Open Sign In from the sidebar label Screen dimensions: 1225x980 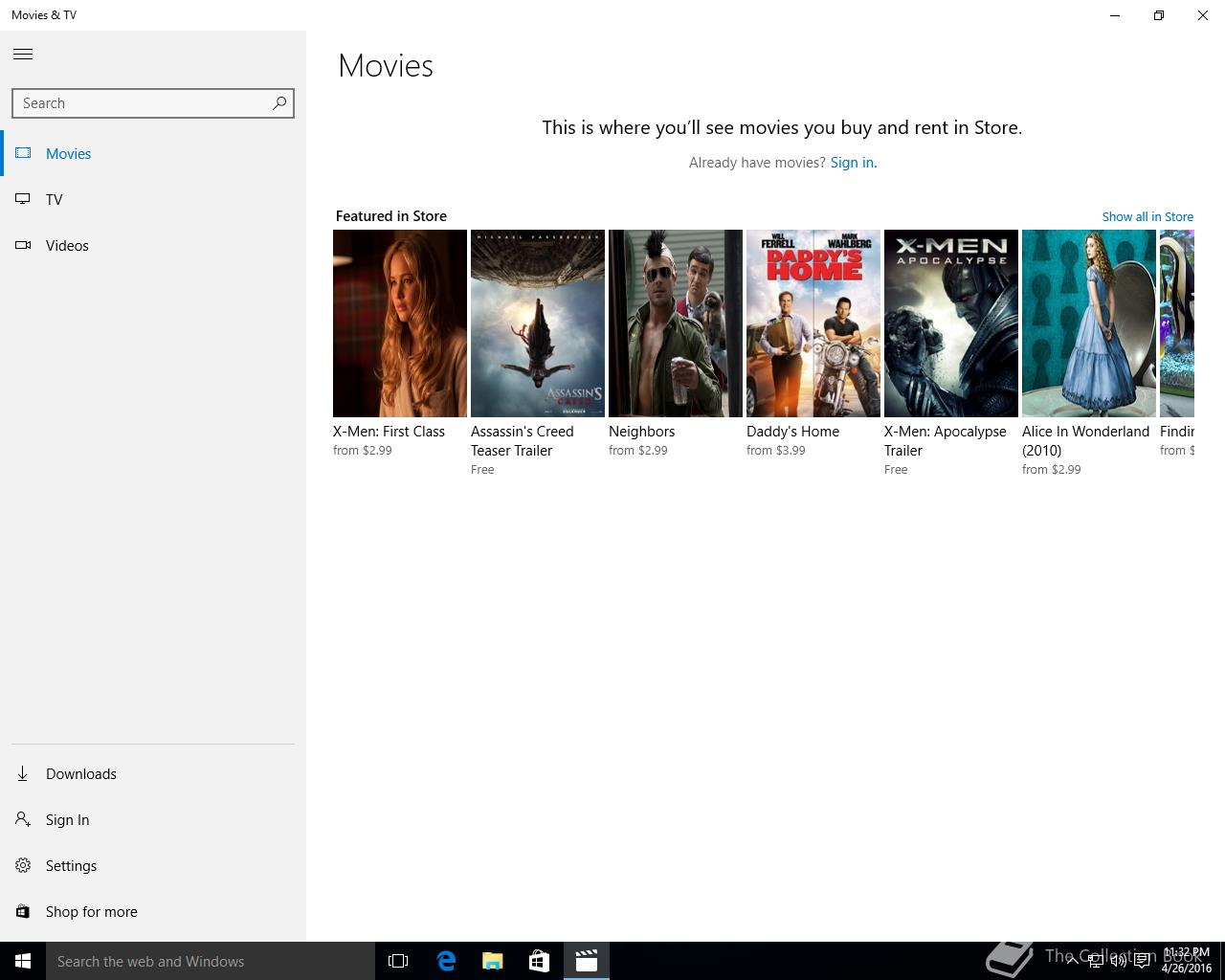[x=68, y=819]
